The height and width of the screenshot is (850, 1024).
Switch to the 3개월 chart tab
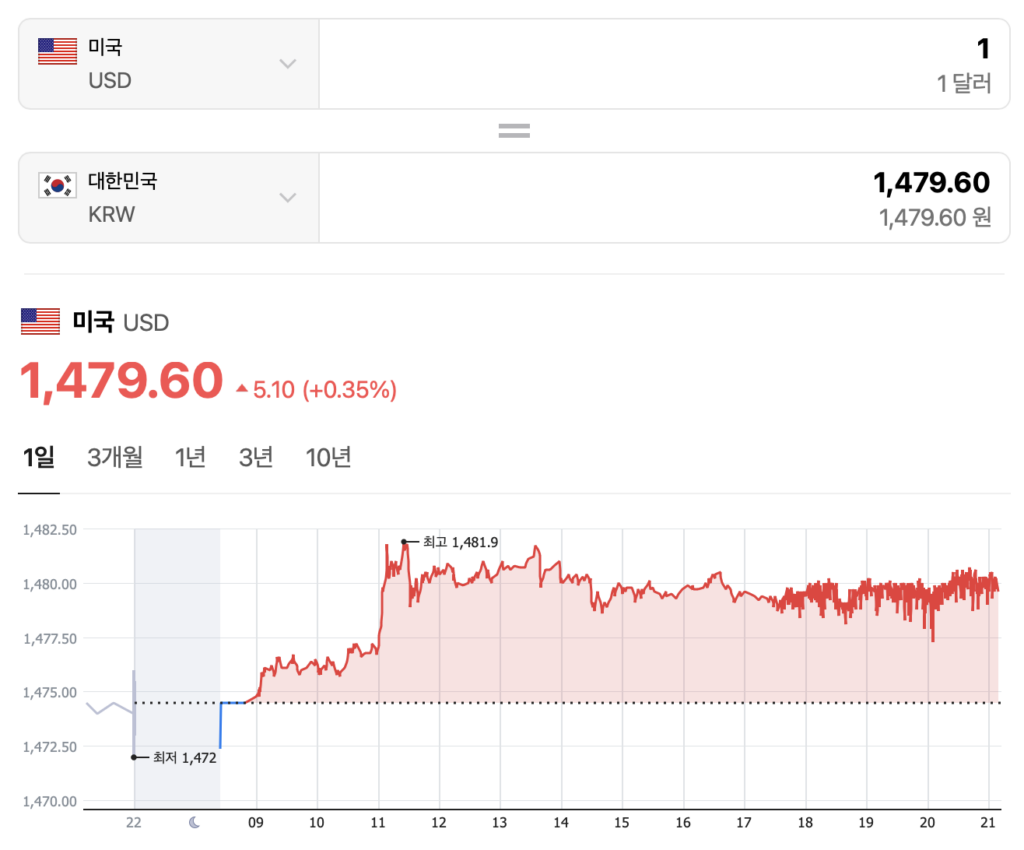[114, 457]
